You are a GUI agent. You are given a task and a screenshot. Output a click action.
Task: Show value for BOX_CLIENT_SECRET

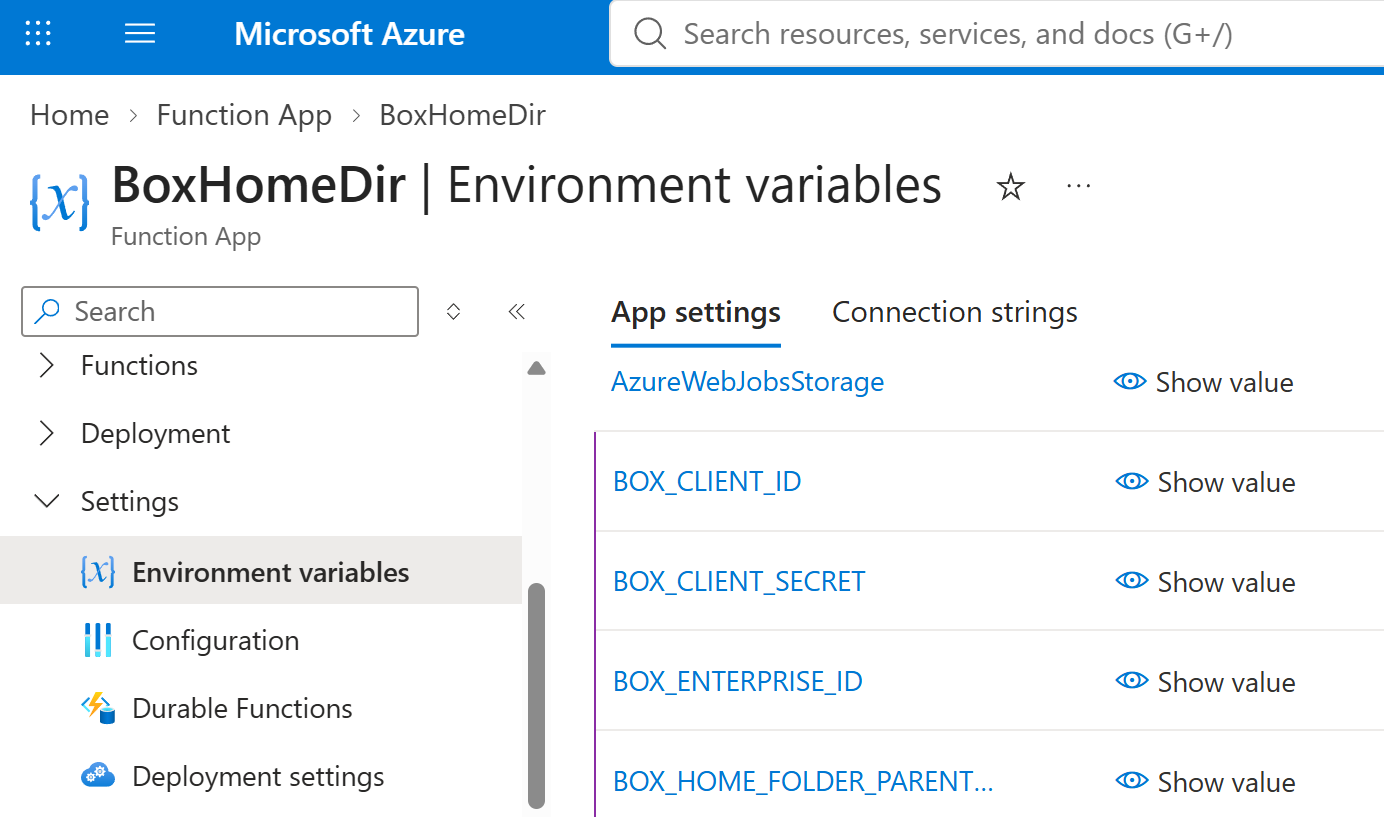click(x=1206, y=582)
